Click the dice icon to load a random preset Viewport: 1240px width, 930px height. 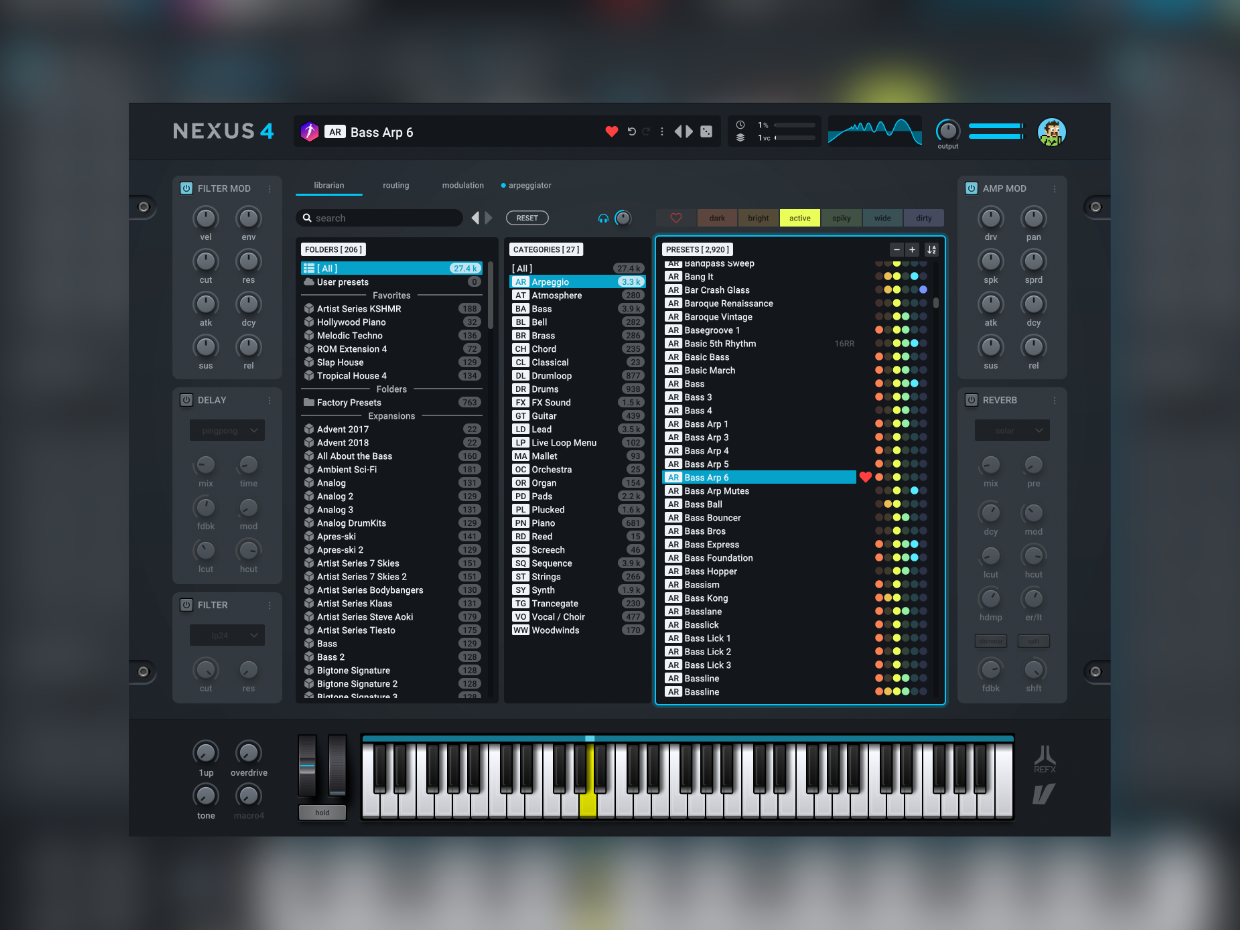pos(705,131)
